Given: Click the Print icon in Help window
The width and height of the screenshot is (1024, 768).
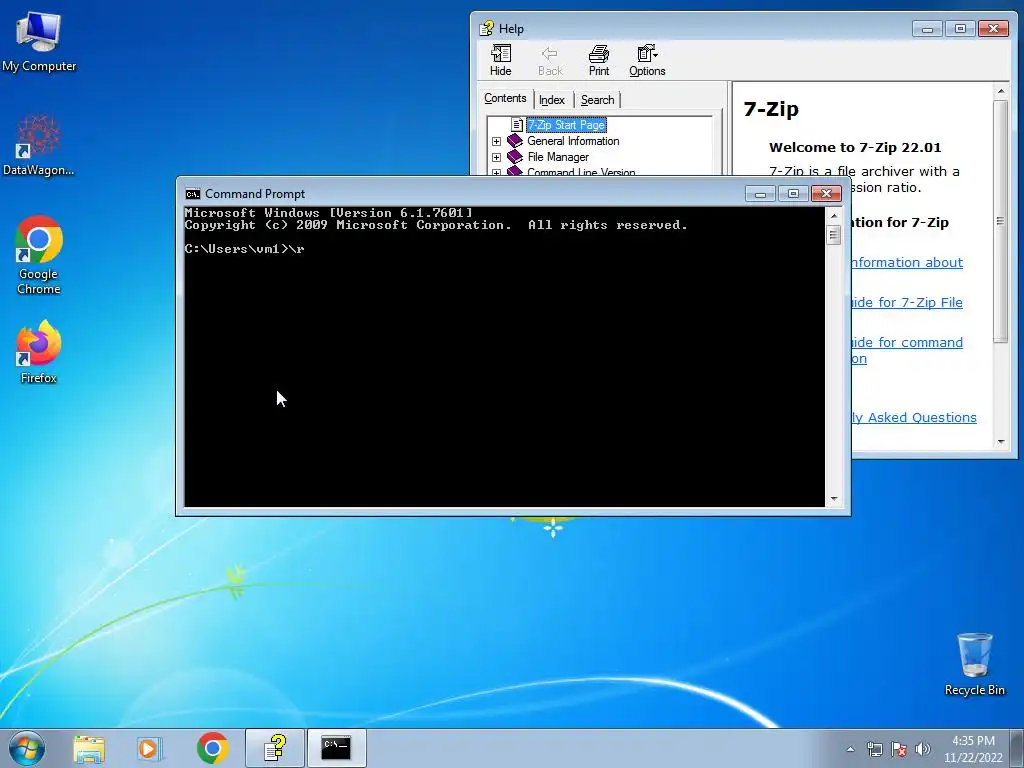Looking at the screenshot, I should 599,60.
